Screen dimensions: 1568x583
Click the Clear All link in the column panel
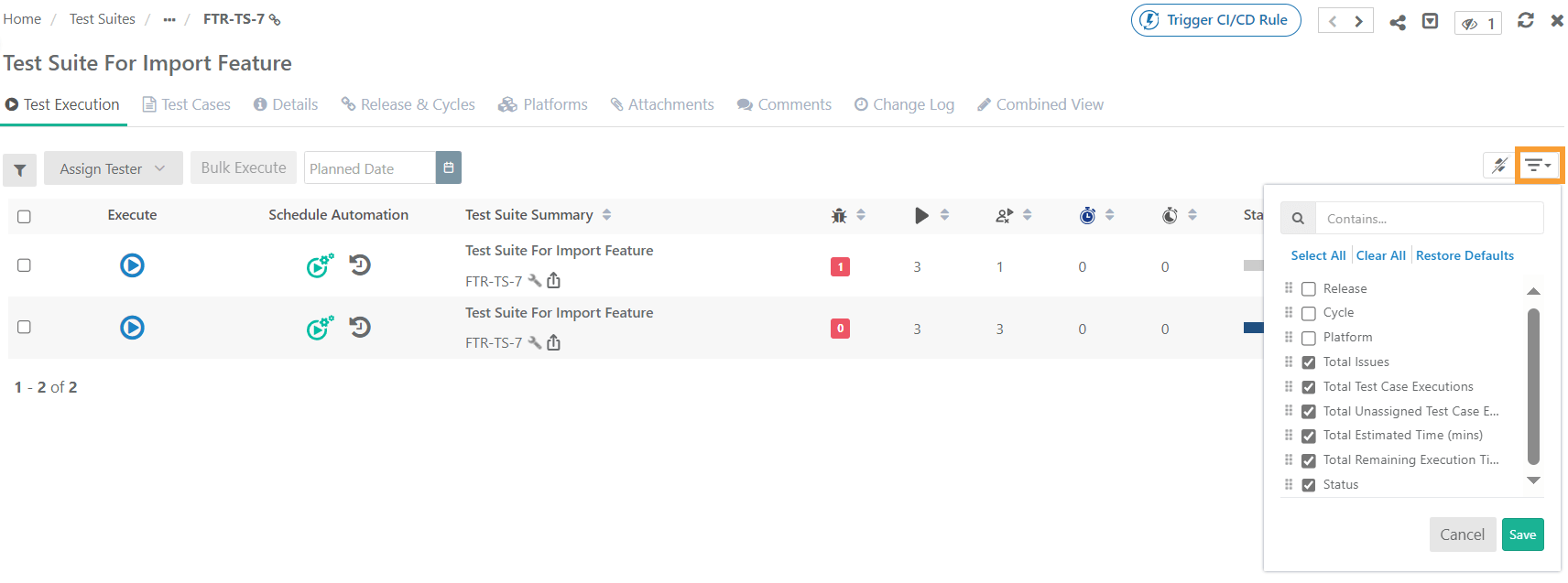point(1380,254)
